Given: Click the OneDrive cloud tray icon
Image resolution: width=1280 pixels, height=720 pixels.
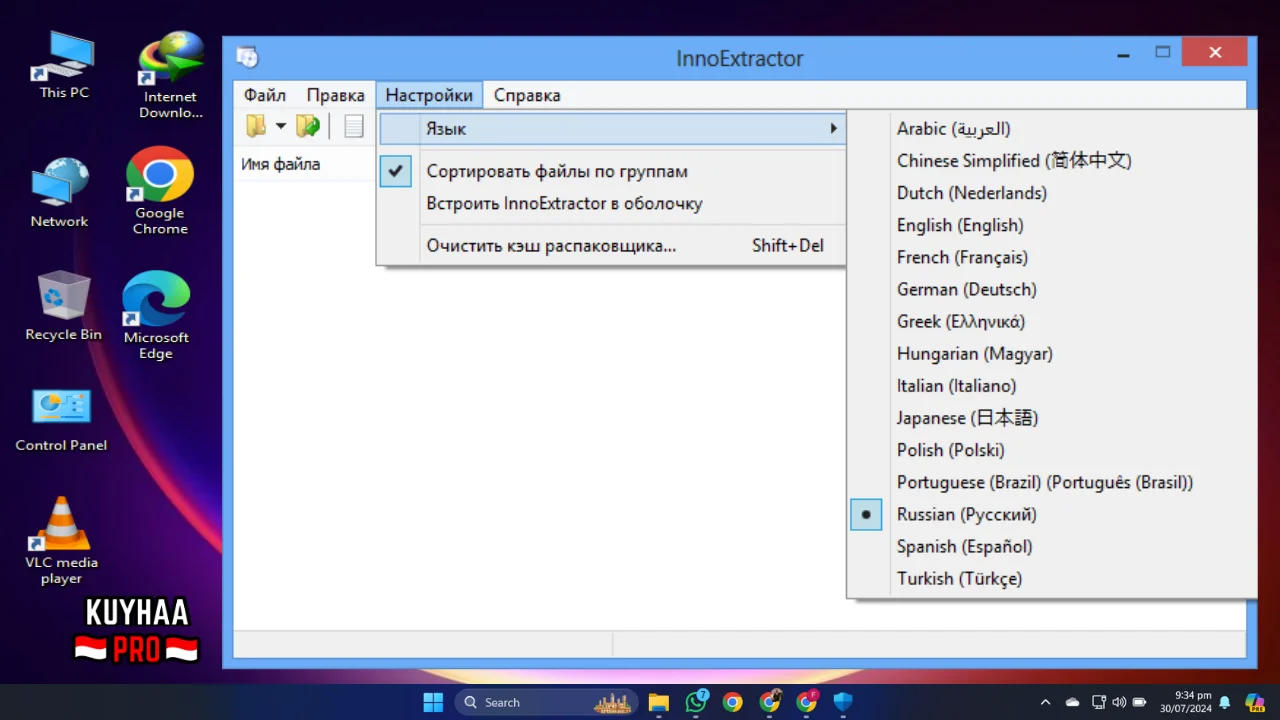Looking at the screenshot, I should 1073,702.
